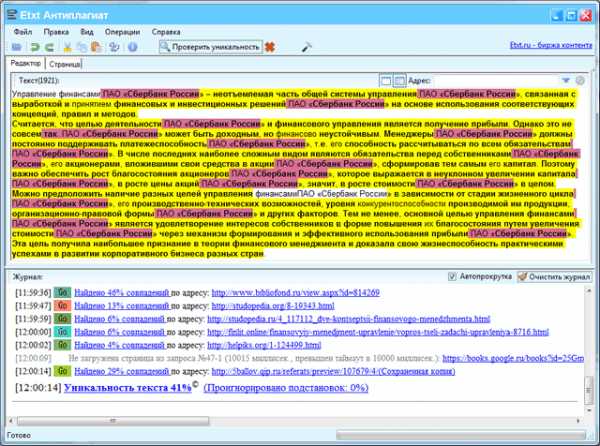
Task: Click the Готово status text
Action: pyautogui.click(x=19, y=435)
